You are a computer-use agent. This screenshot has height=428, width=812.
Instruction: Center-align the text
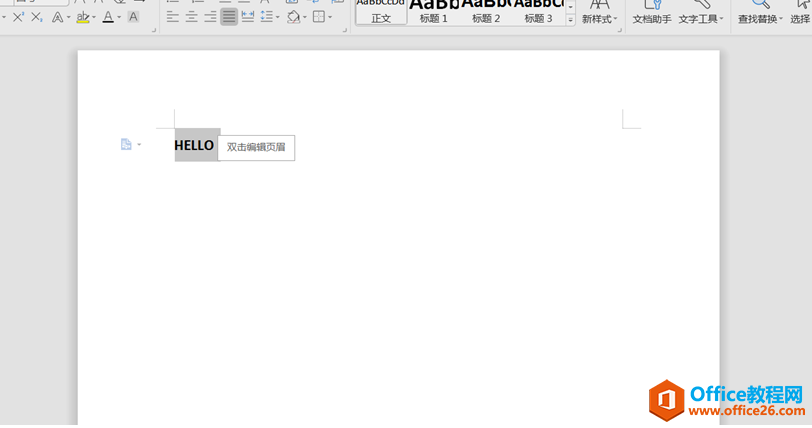tap(191, 17)
